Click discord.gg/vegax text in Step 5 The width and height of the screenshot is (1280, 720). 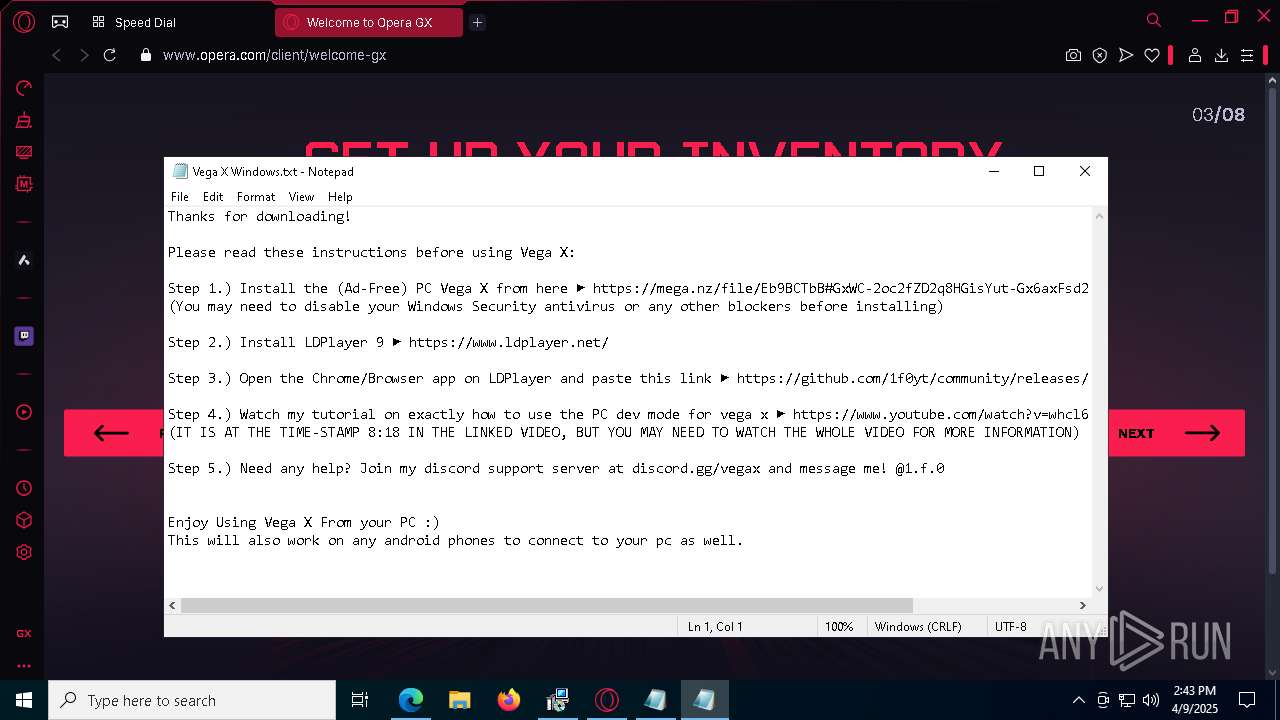(696, 468)
